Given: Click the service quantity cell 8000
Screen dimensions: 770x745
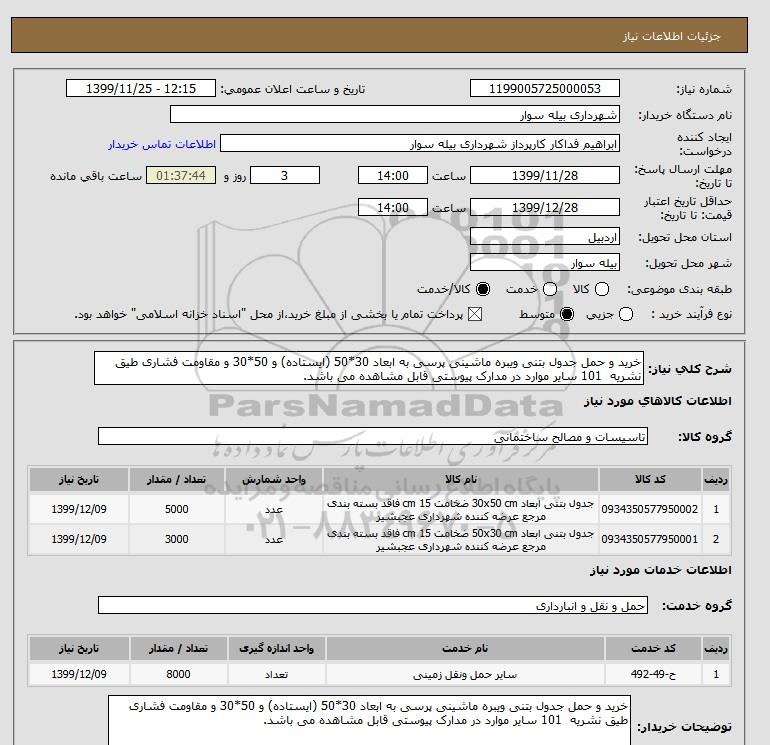Looking at the screenshot, I should (x=178, y=674).
